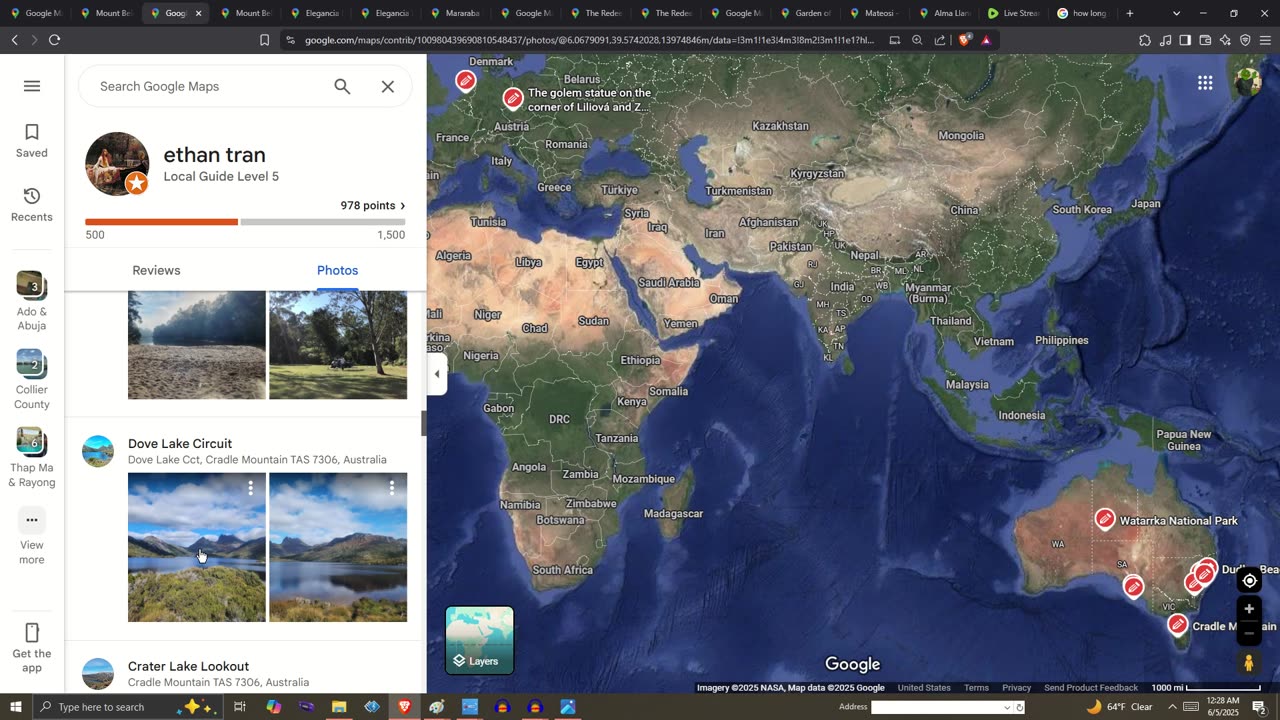The image size is (1280, 720).
Task: Open the taskbar Address dropdown
Action: pyautogui.click(x=1006, y=707)
